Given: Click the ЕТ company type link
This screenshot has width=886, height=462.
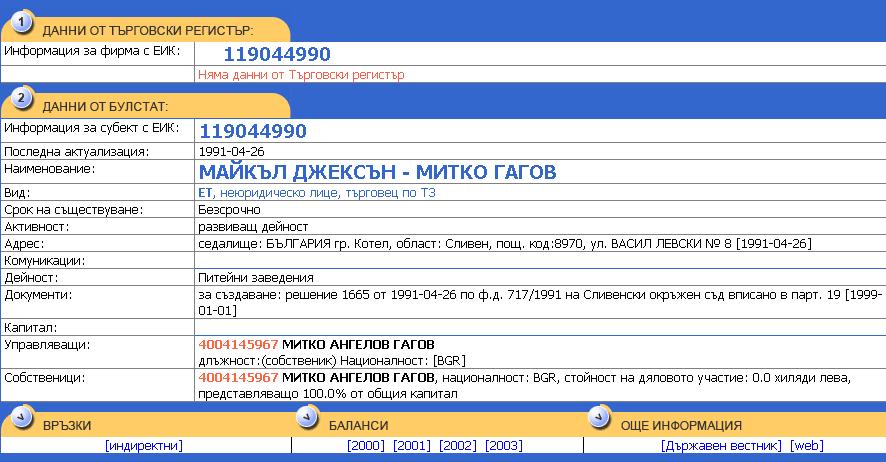Looking at the screenshot, I should coord(205,193).
